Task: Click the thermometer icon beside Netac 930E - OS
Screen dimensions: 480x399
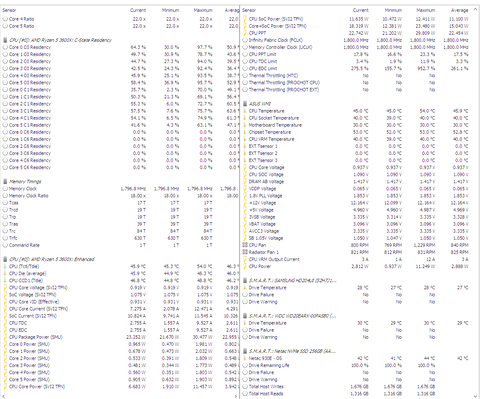Action: tap(245, 358)
